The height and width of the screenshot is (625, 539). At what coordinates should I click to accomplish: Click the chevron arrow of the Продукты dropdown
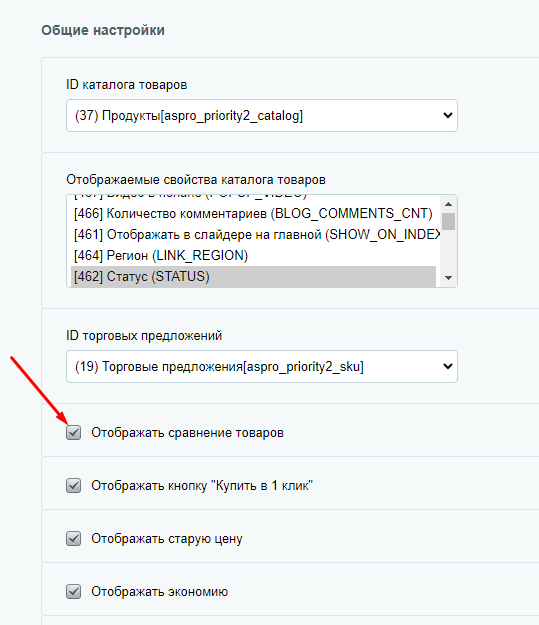[448, 116]
